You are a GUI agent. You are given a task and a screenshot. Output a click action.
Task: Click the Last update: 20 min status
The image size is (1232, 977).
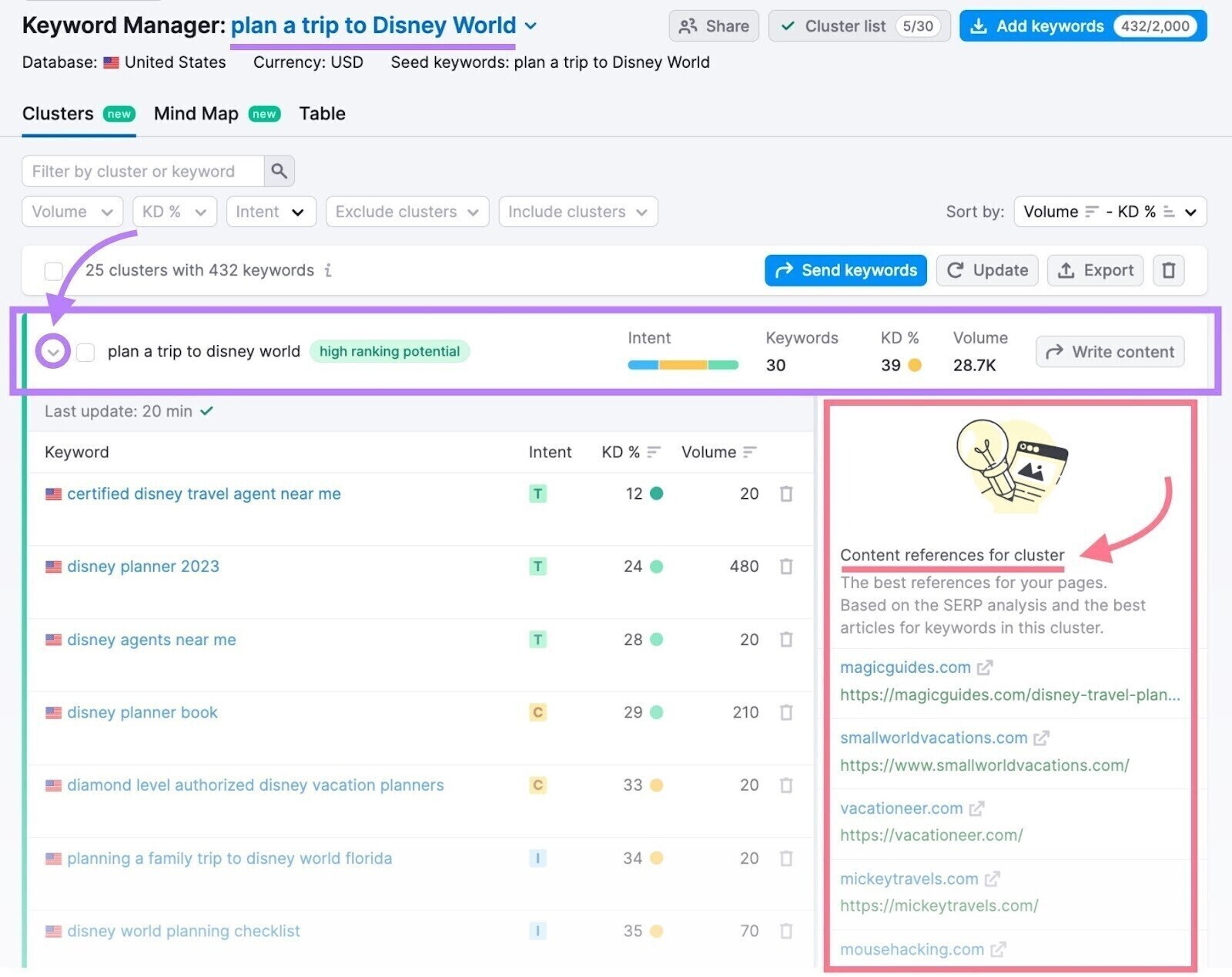(x=129, y=411)
